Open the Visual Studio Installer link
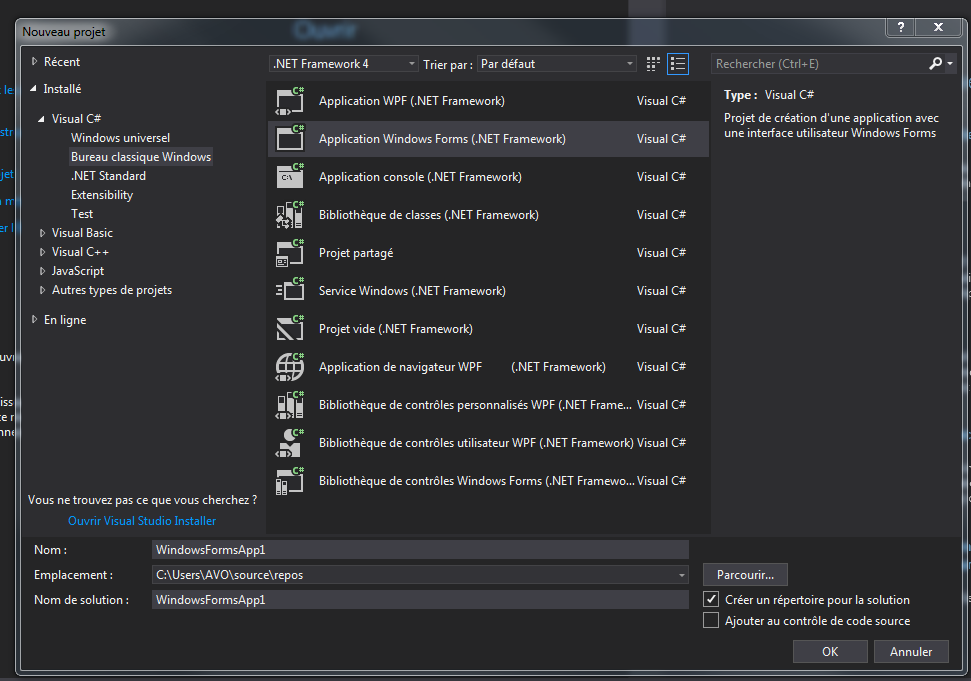Image resolution: width=971 pixels, height=681 pixels. coord(142,521)
